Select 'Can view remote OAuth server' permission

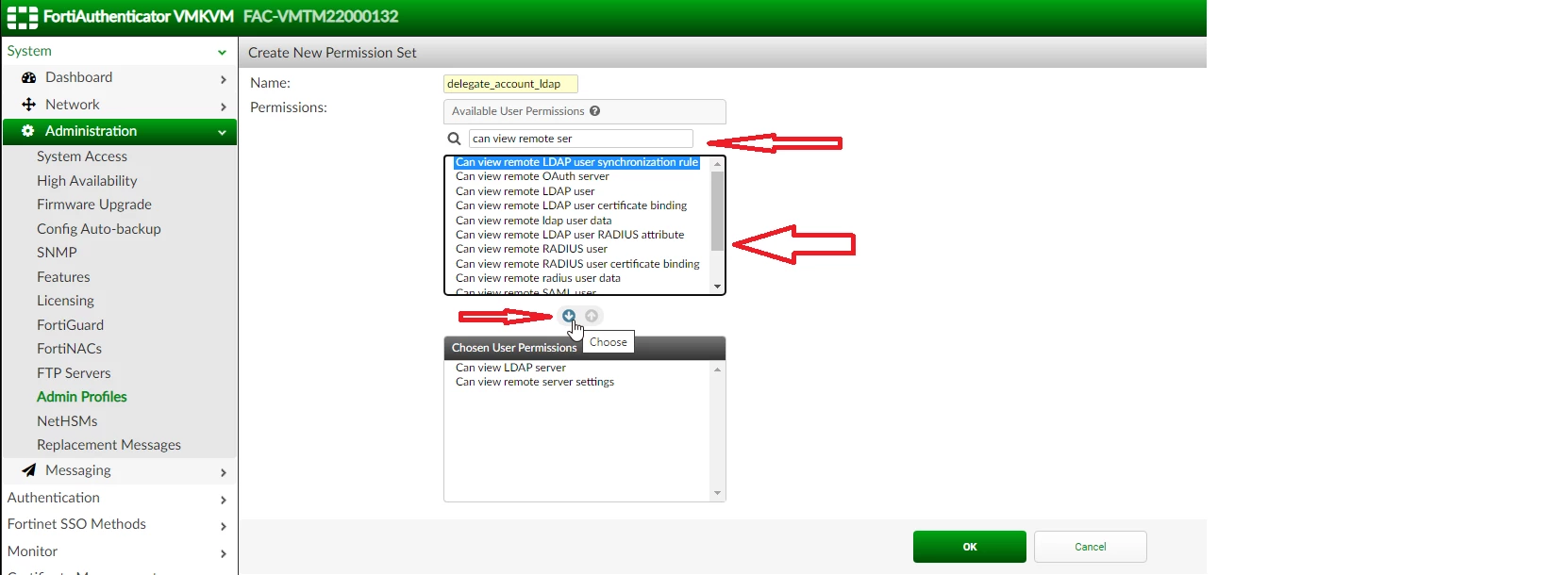pyautogui.click(x=532, y=176)
